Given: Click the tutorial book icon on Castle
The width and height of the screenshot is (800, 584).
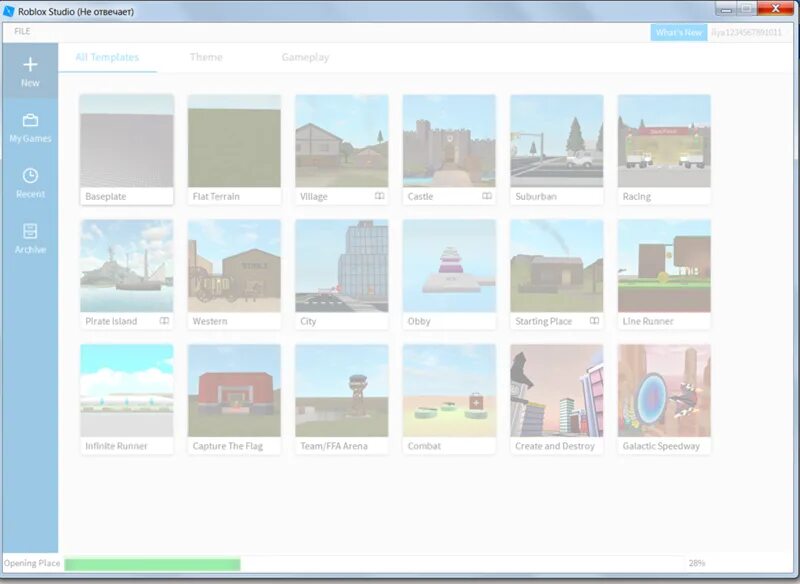Looking at the screenshot, I should tap(487, 196).
